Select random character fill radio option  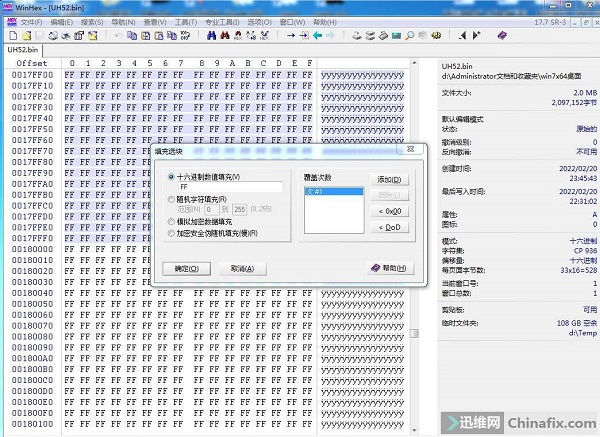coord(171,200)
